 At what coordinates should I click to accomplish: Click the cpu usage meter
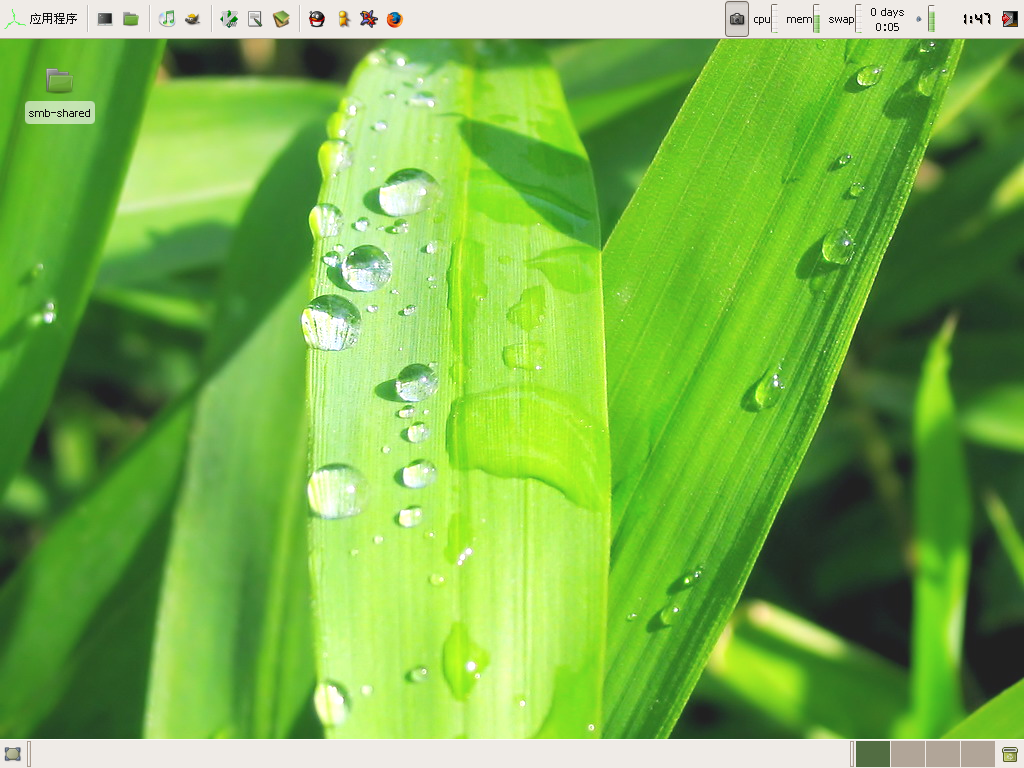(765, 19)
